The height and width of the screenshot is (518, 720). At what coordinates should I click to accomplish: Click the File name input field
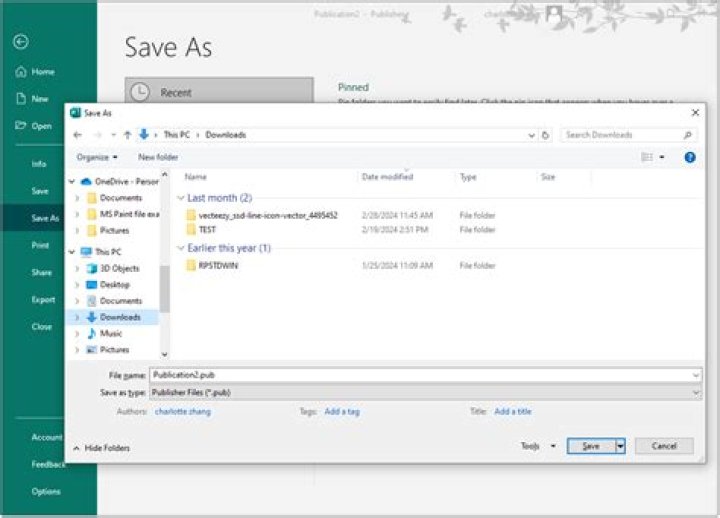point(426,375)
